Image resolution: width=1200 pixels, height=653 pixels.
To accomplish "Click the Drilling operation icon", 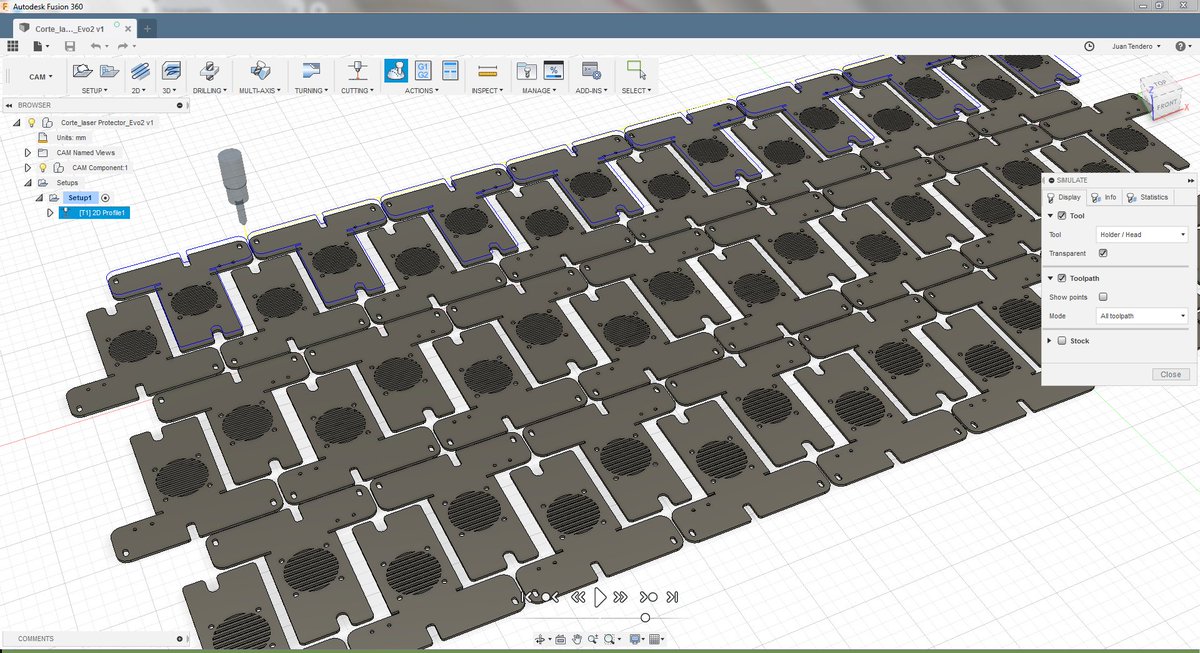I will click(x=208, y=71).
